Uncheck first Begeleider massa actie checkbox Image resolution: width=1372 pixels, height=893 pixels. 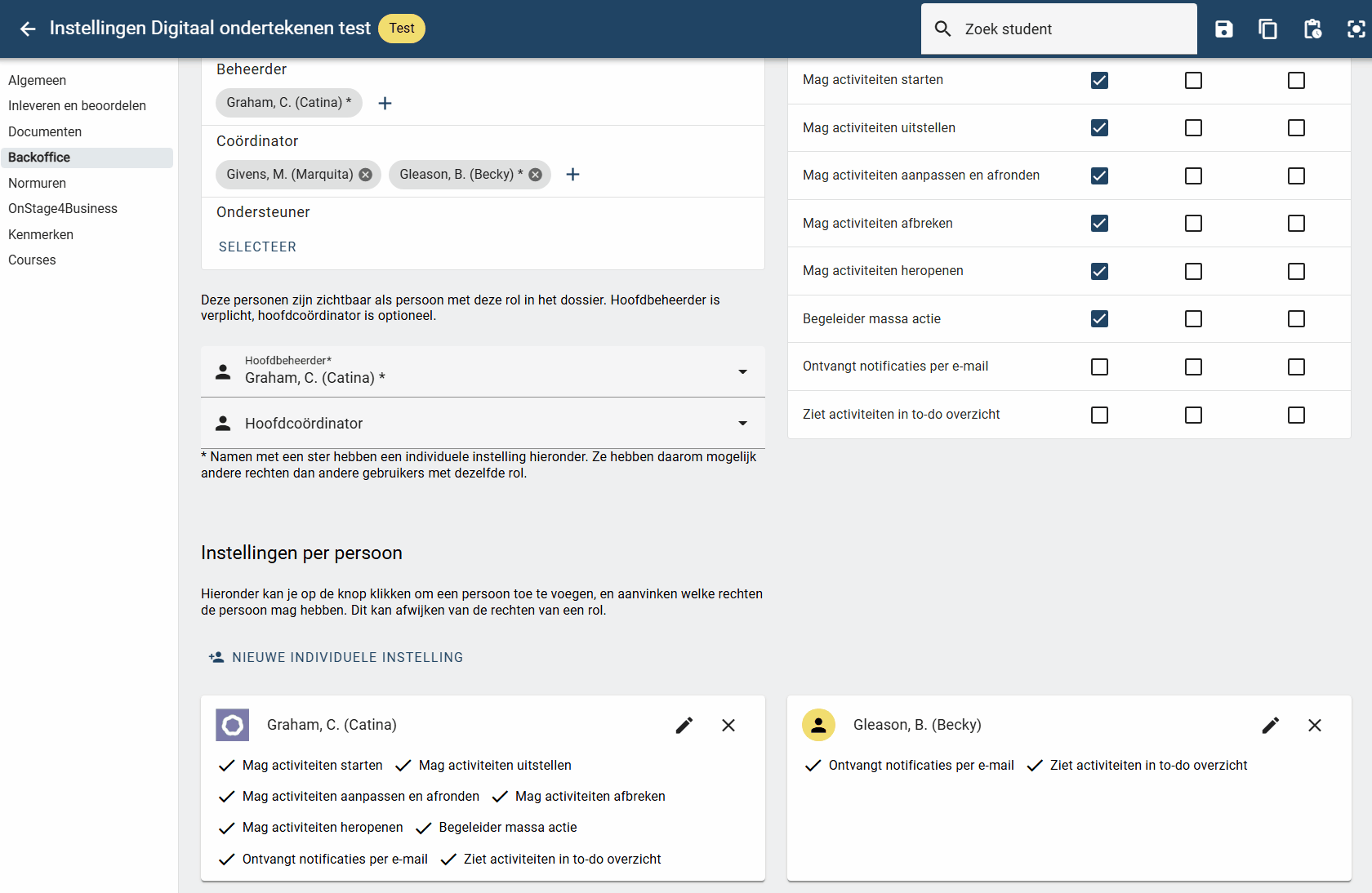click(1100, 319)
